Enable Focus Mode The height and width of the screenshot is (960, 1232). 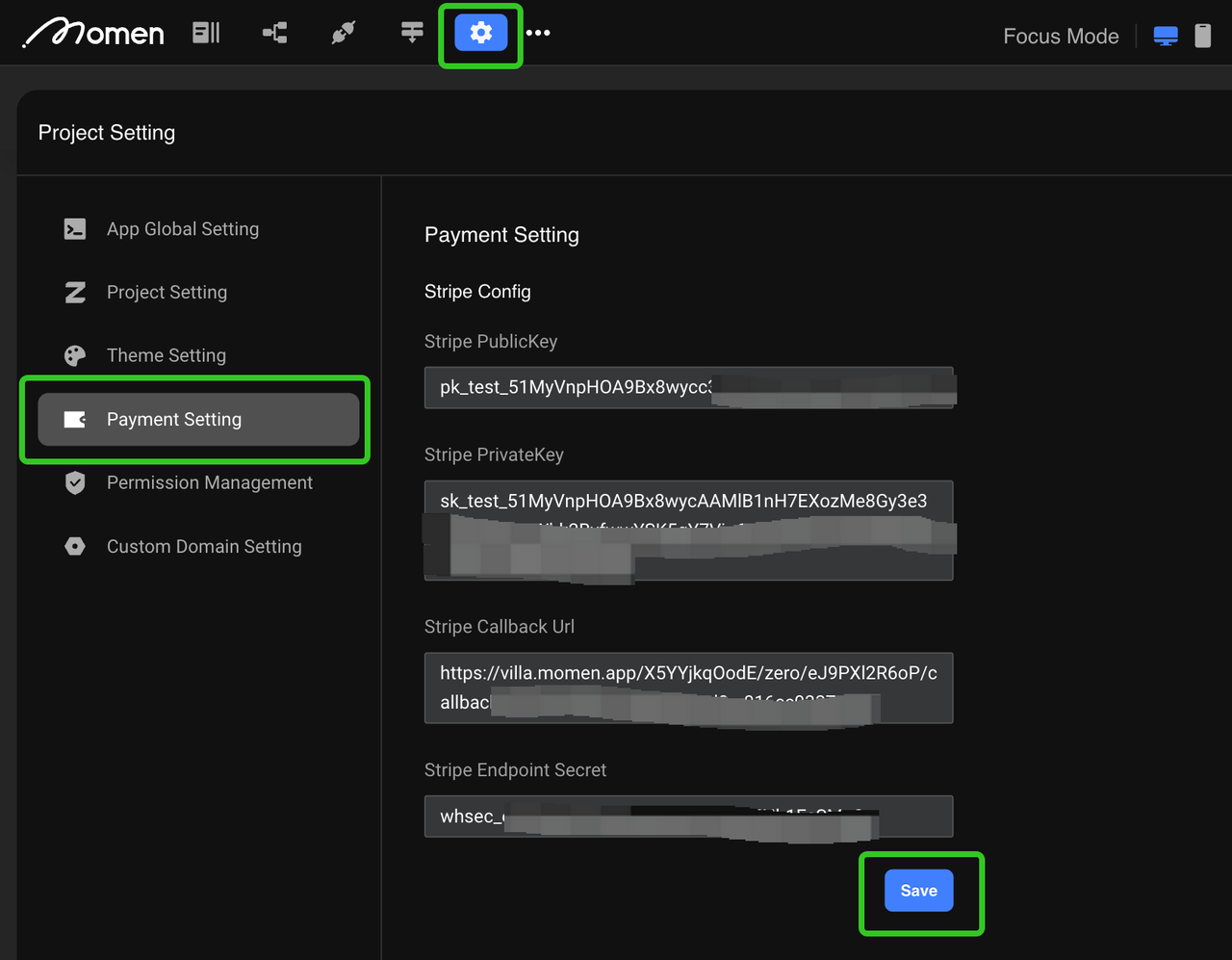click(1061, 37)
